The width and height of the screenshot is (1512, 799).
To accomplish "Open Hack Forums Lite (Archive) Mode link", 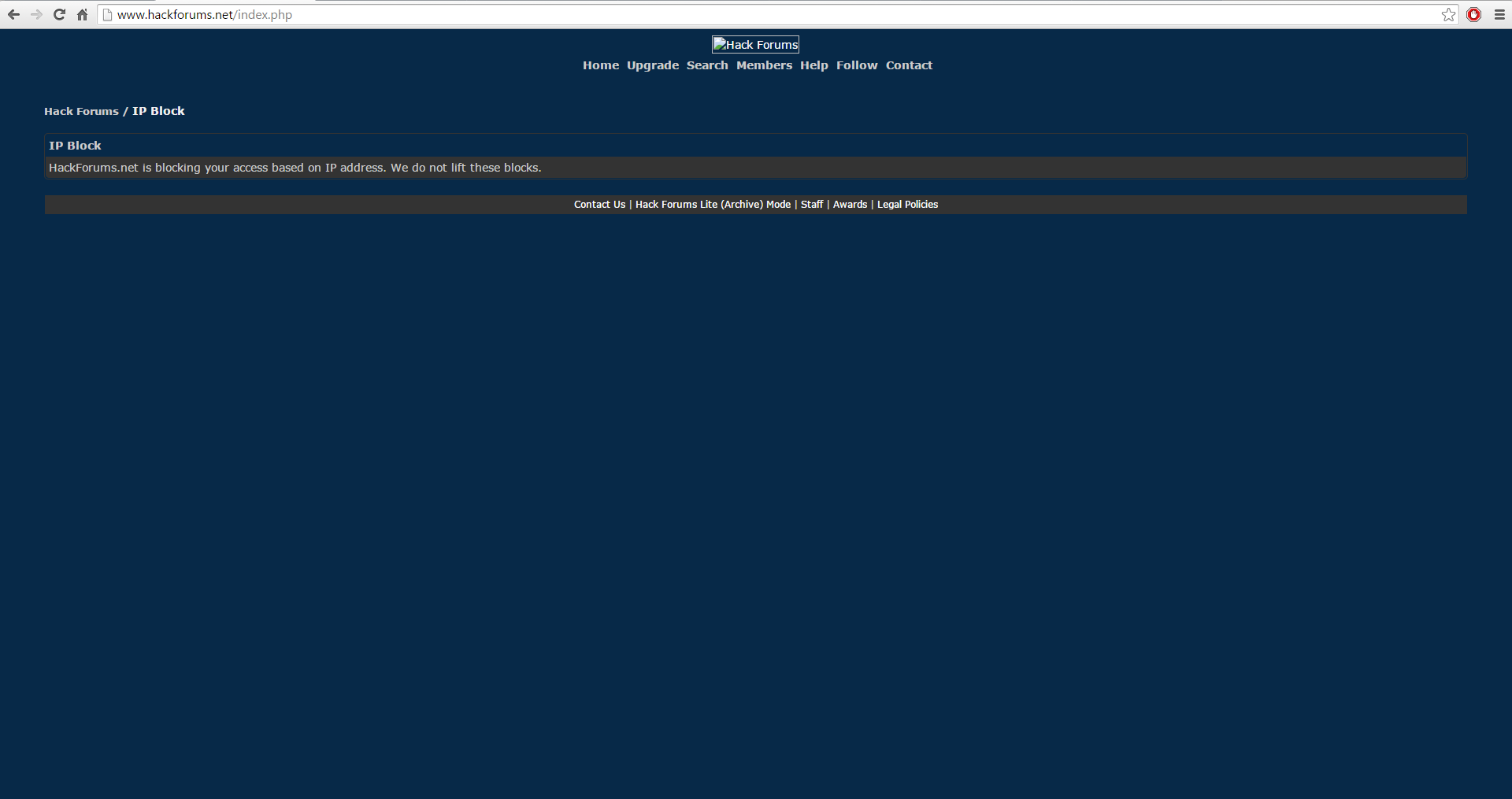I will coord(713,205).
